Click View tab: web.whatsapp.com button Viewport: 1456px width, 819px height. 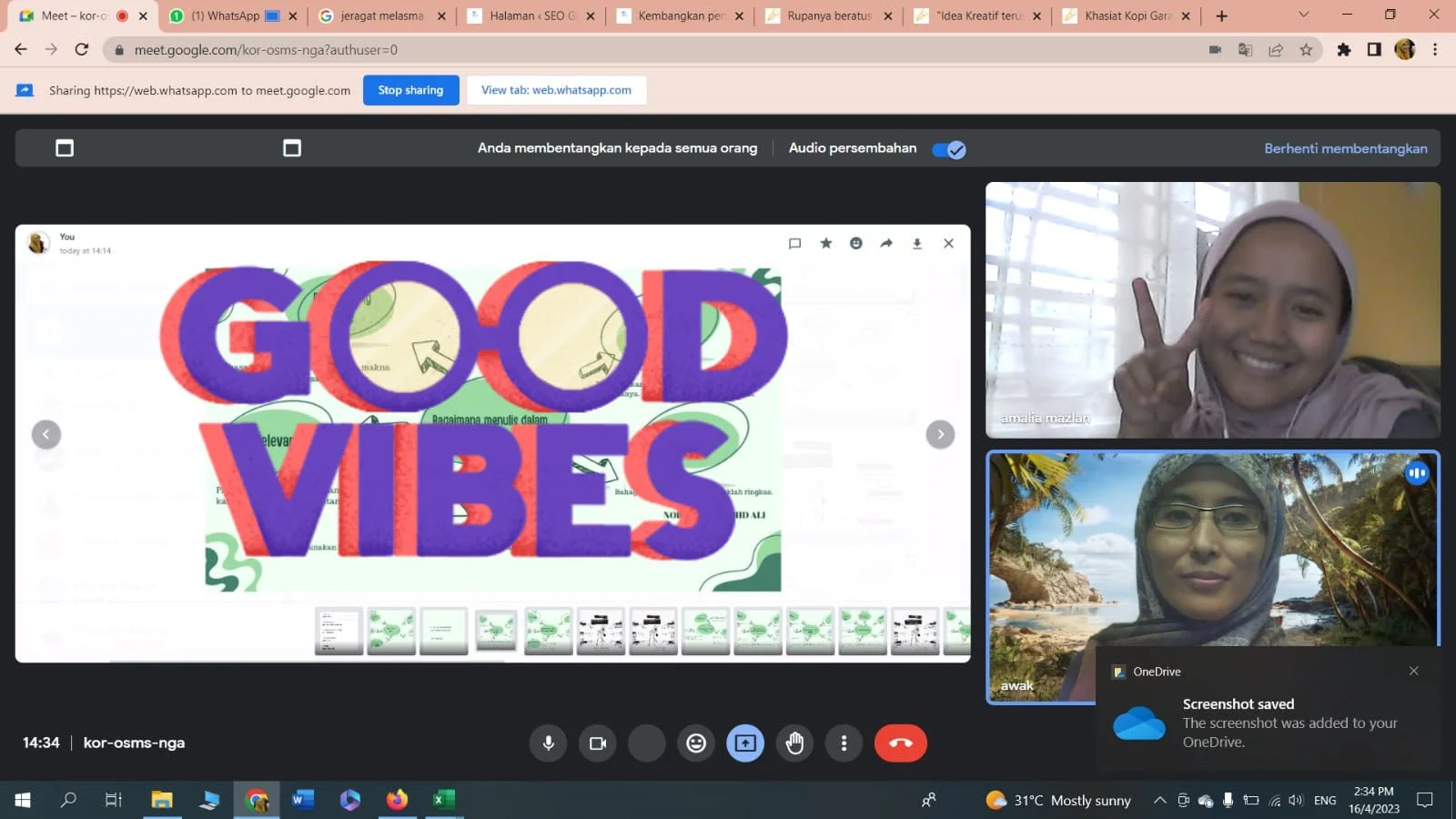pos(556,90)
